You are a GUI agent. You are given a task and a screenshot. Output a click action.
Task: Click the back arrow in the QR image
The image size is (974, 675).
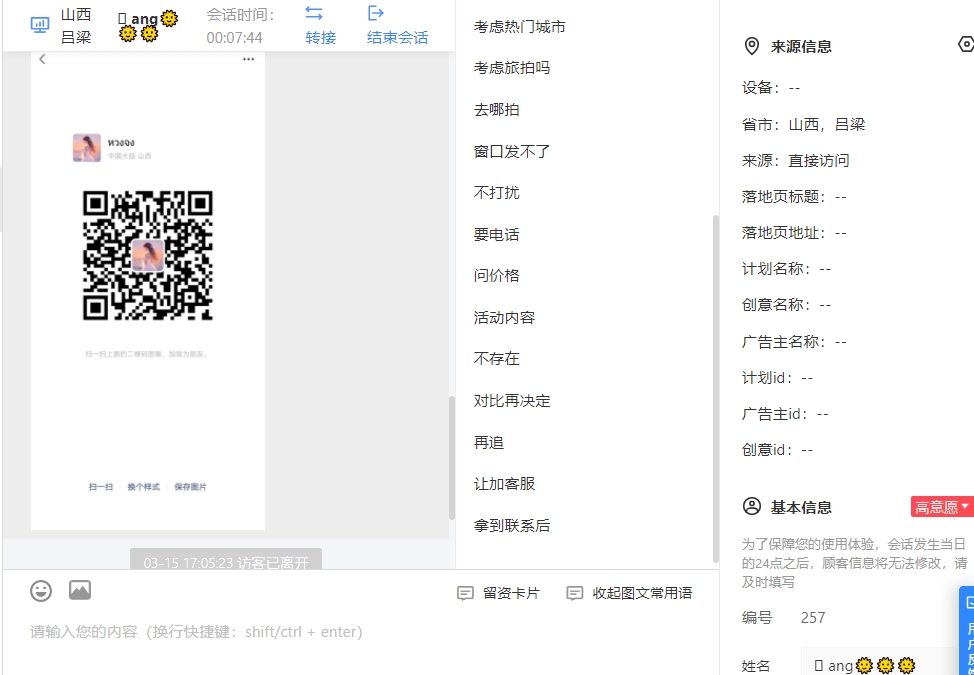point(42,59)
